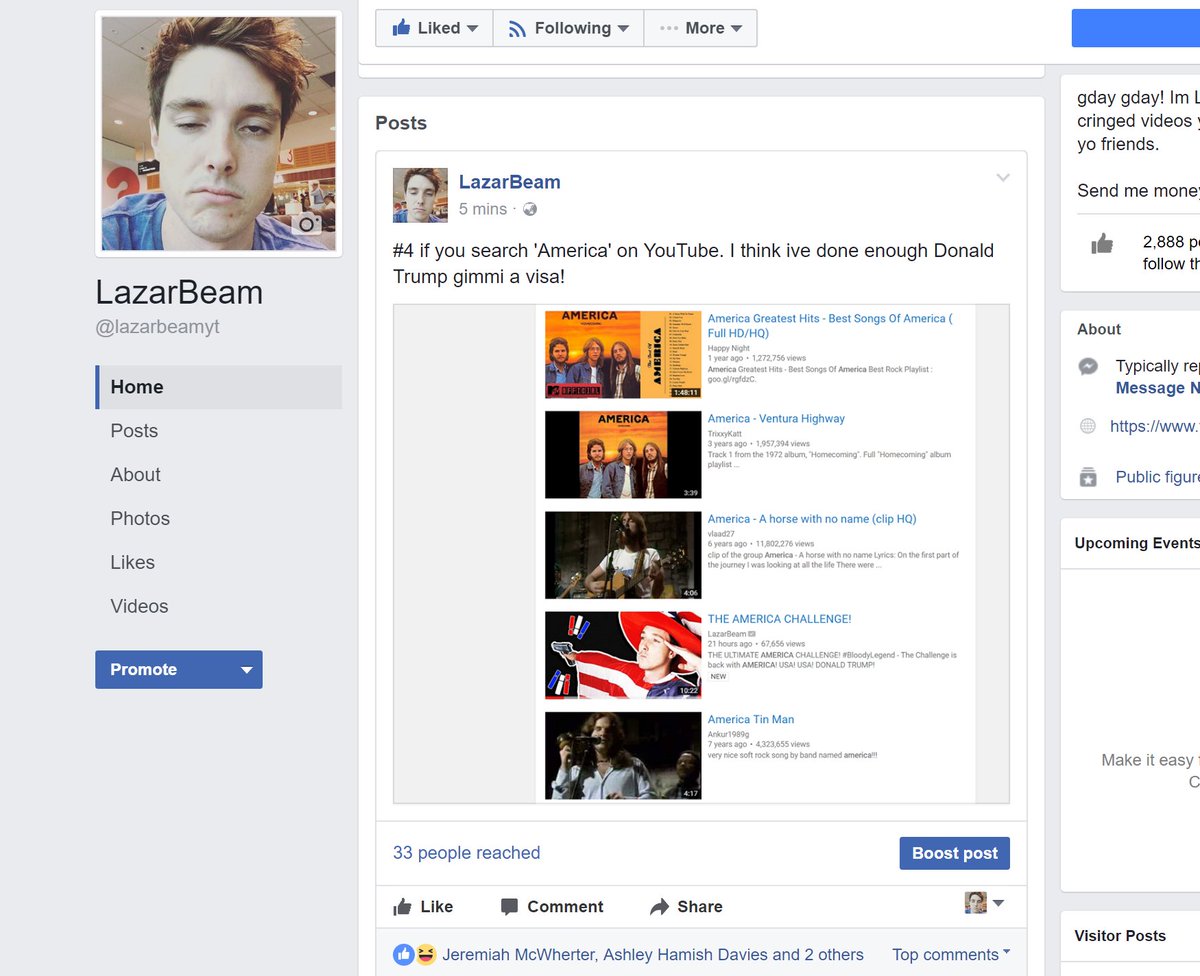Select Likes in the sidebar

click(132, 563)
